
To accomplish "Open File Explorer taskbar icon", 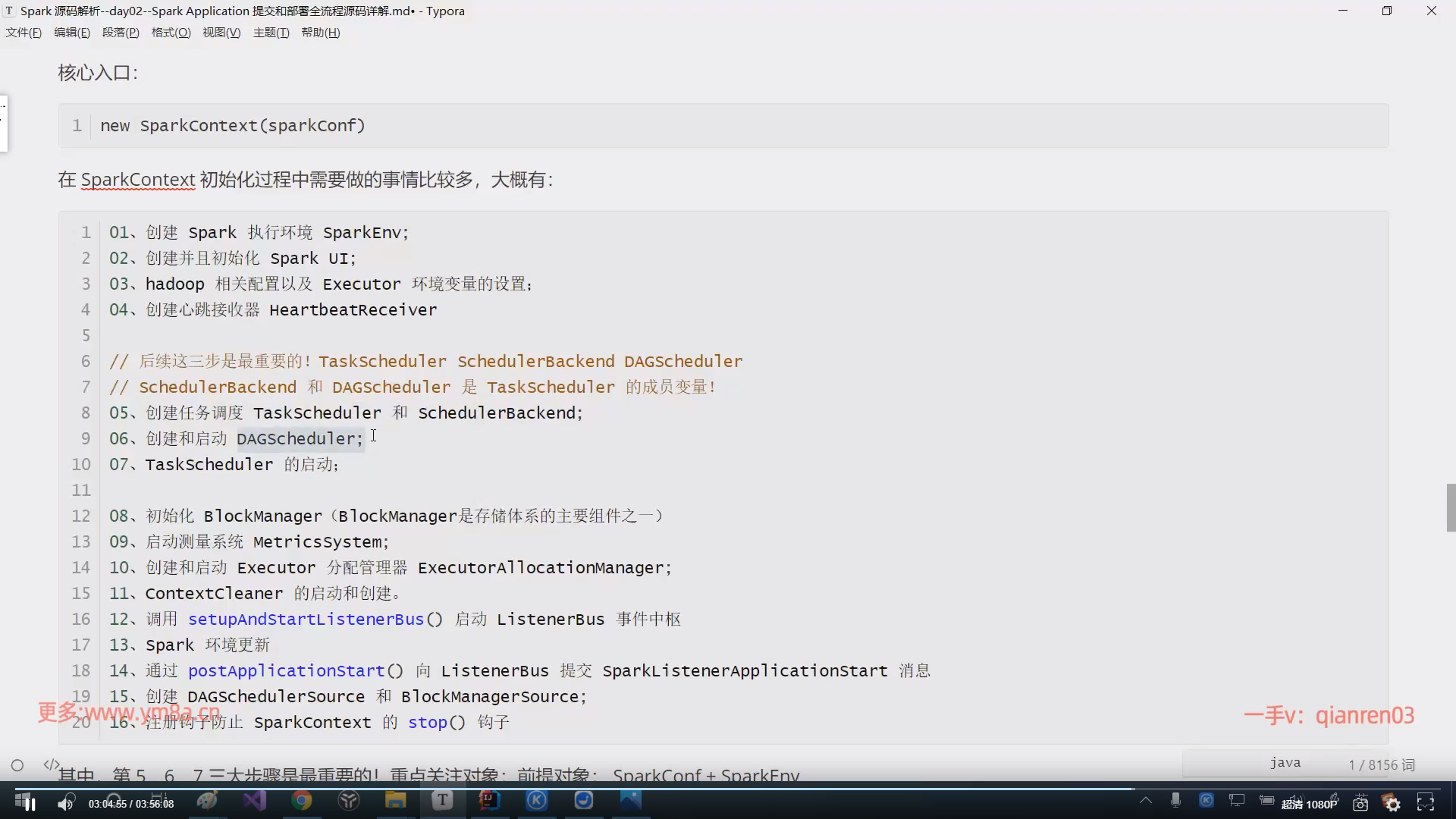I will (395, 800).
